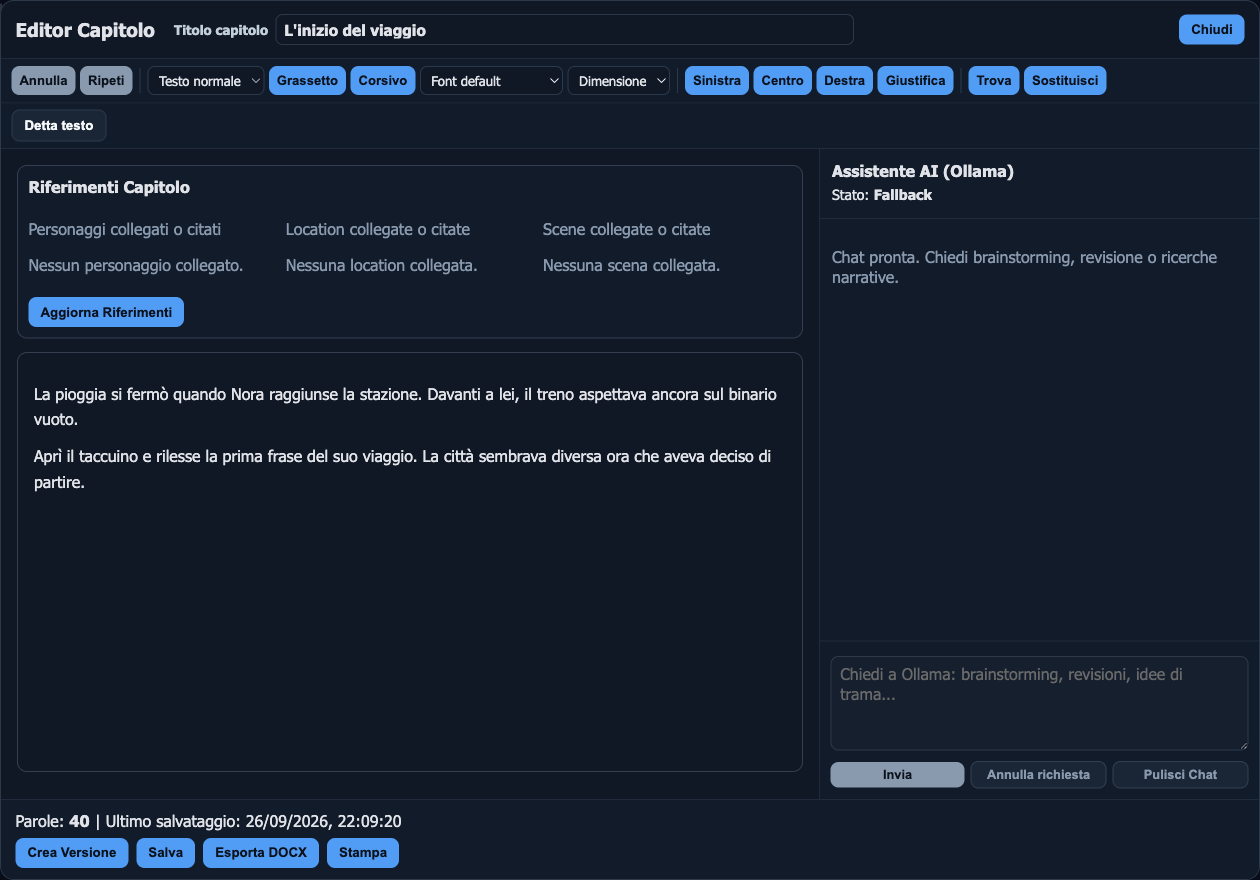Print the chapter with Stampa
1260x880 pixels.
point(363,853)
